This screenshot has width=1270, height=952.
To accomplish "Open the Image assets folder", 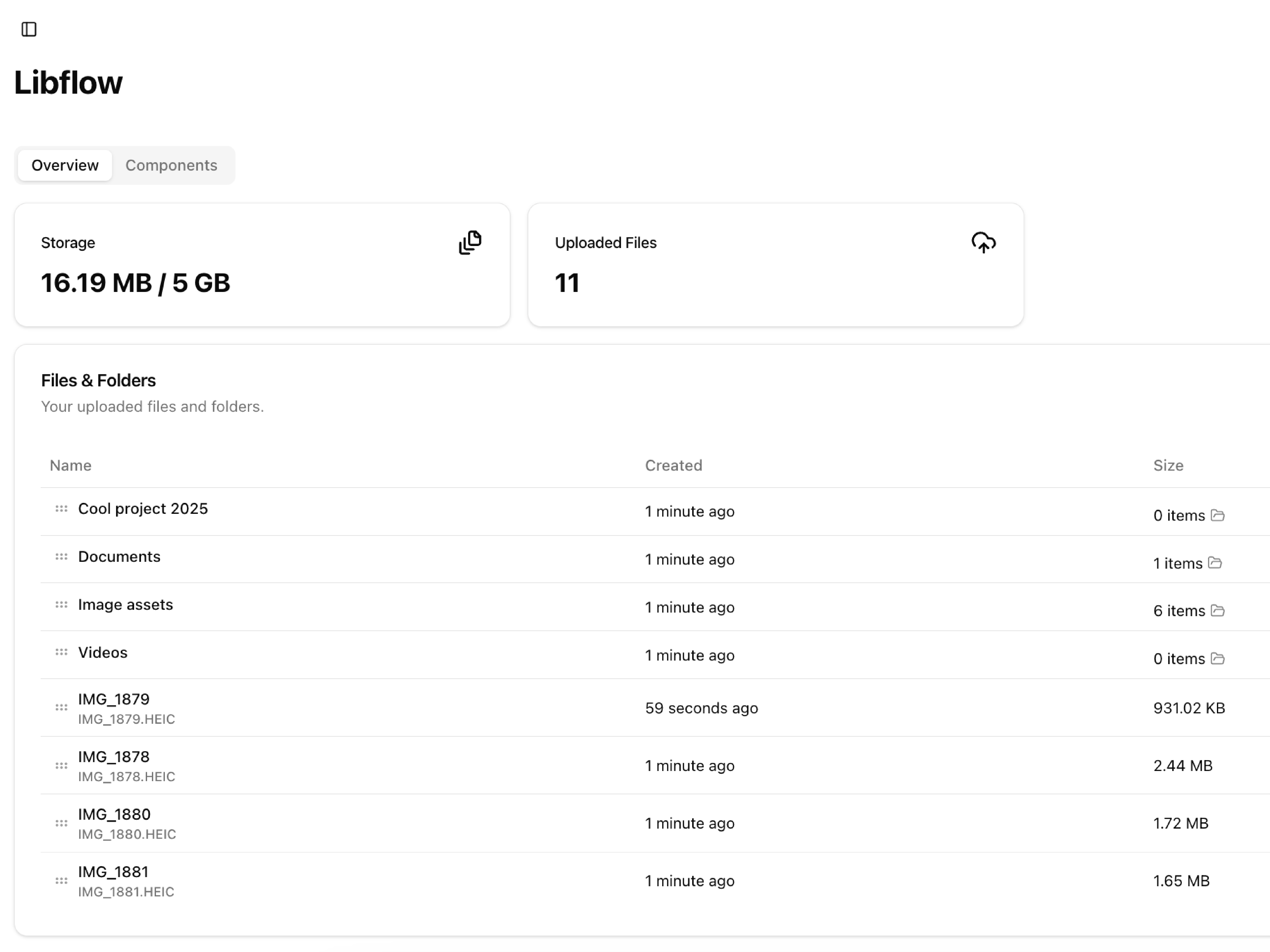I will coord(125,604).
